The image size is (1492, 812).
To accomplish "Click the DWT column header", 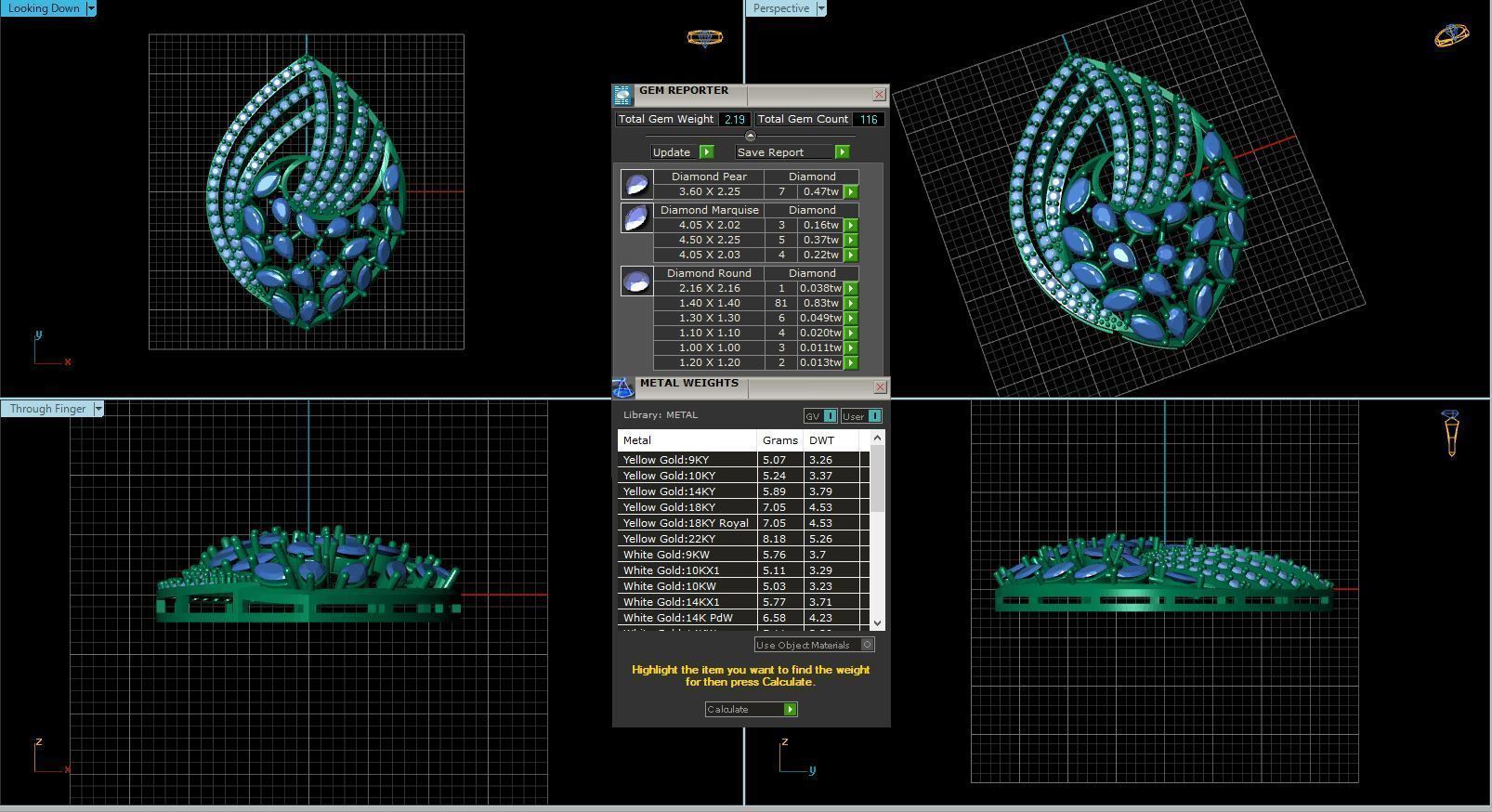I will tap(831, 440).
